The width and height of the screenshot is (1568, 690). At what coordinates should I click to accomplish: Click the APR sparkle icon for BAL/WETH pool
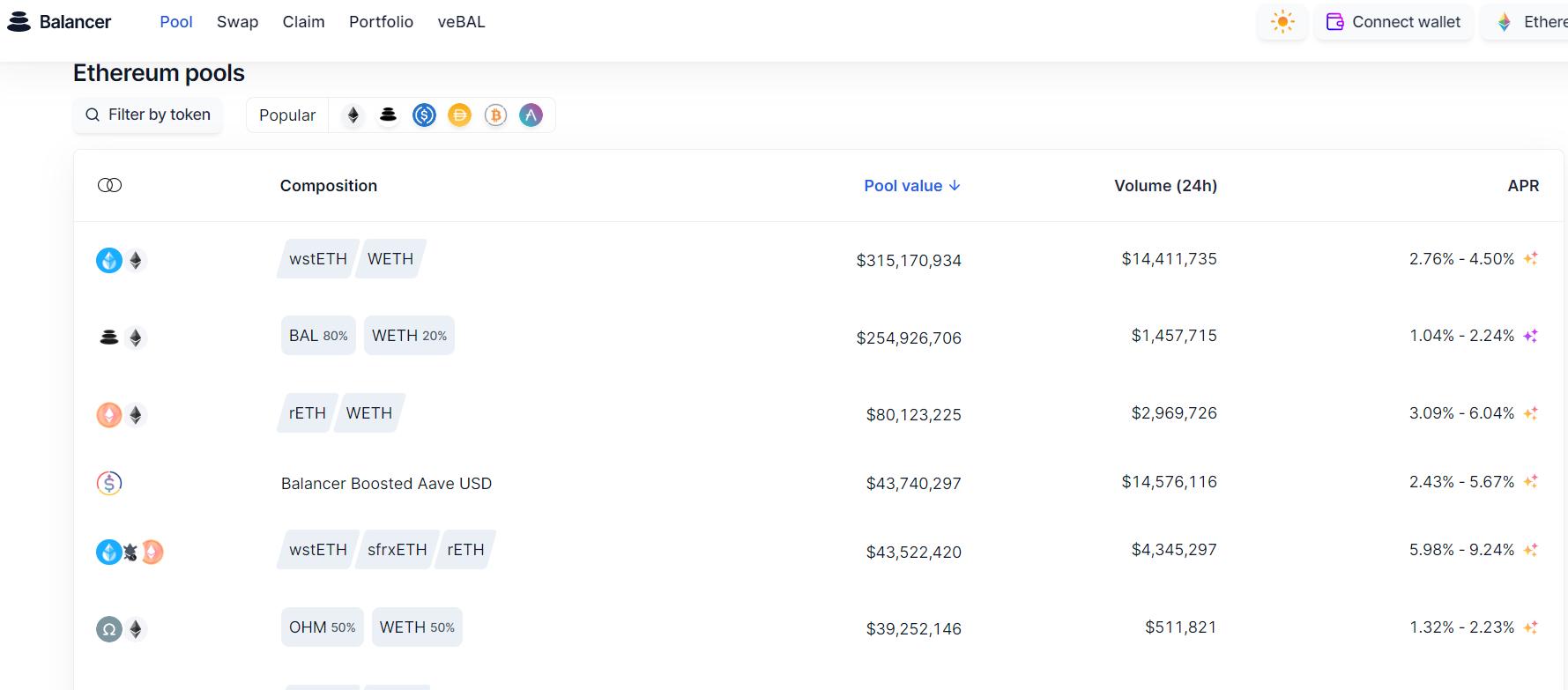[x=1531, y=336]
